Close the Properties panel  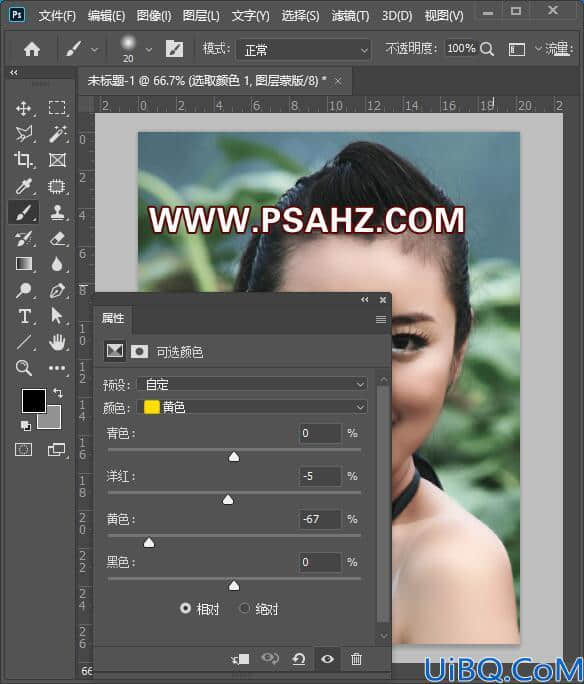pos(383,300)
